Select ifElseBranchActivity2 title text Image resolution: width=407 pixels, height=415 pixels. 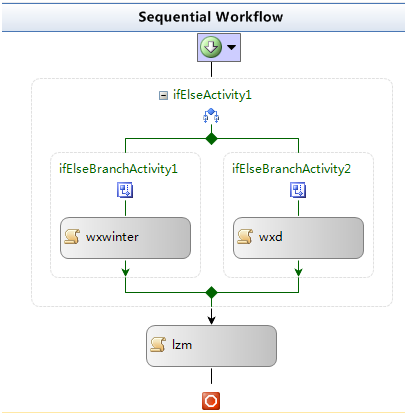[291, 169]
